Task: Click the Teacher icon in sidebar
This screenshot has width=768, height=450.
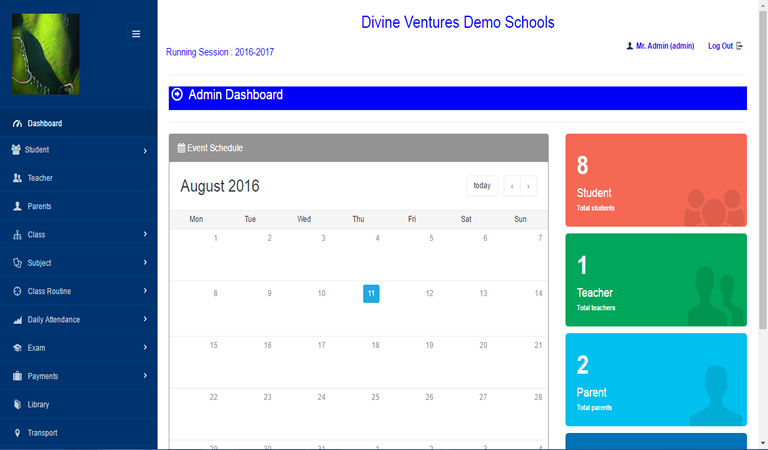Action: 17,178
